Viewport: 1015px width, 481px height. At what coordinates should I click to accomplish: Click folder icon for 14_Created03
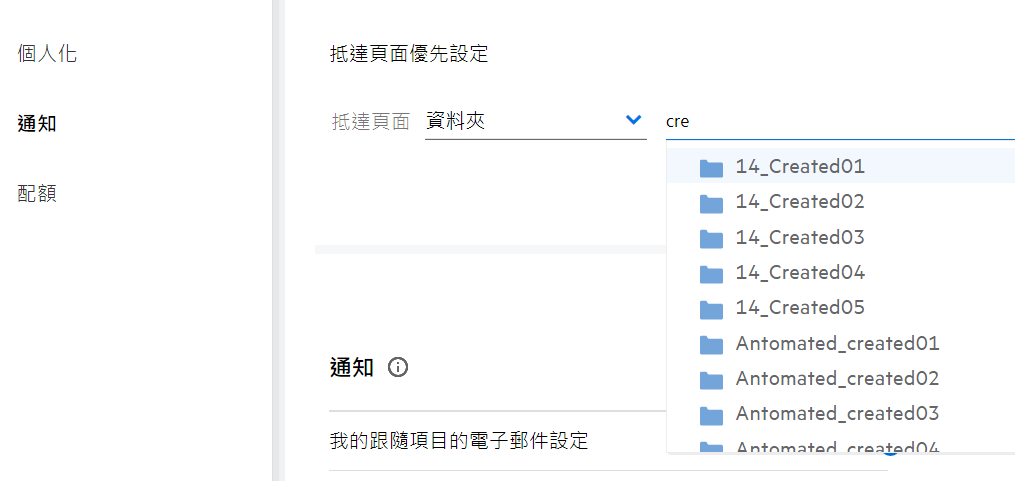click(x=711, y=238)
